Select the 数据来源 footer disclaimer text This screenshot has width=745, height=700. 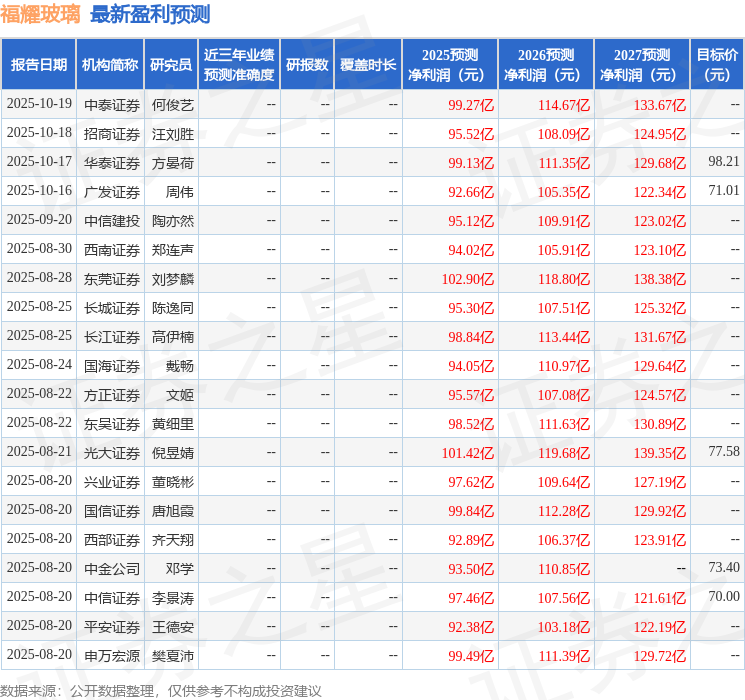161,690
